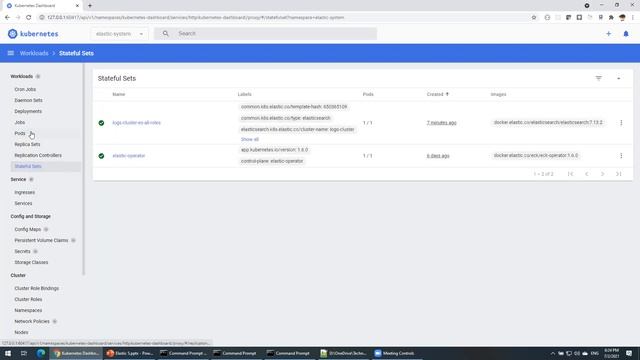Open the notifications bell
This screenshot has width=640, height=360.
(x=626, y=34)
